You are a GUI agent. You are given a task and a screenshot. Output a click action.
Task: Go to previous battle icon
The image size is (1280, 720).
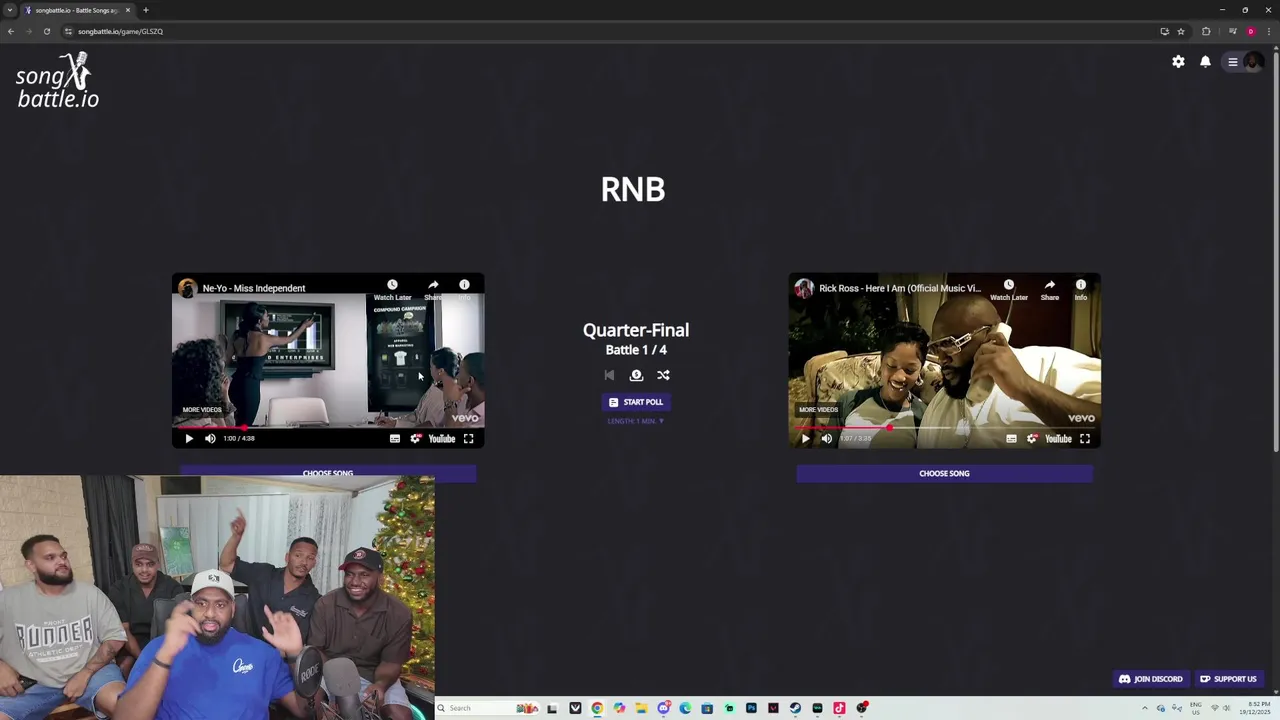609,375
